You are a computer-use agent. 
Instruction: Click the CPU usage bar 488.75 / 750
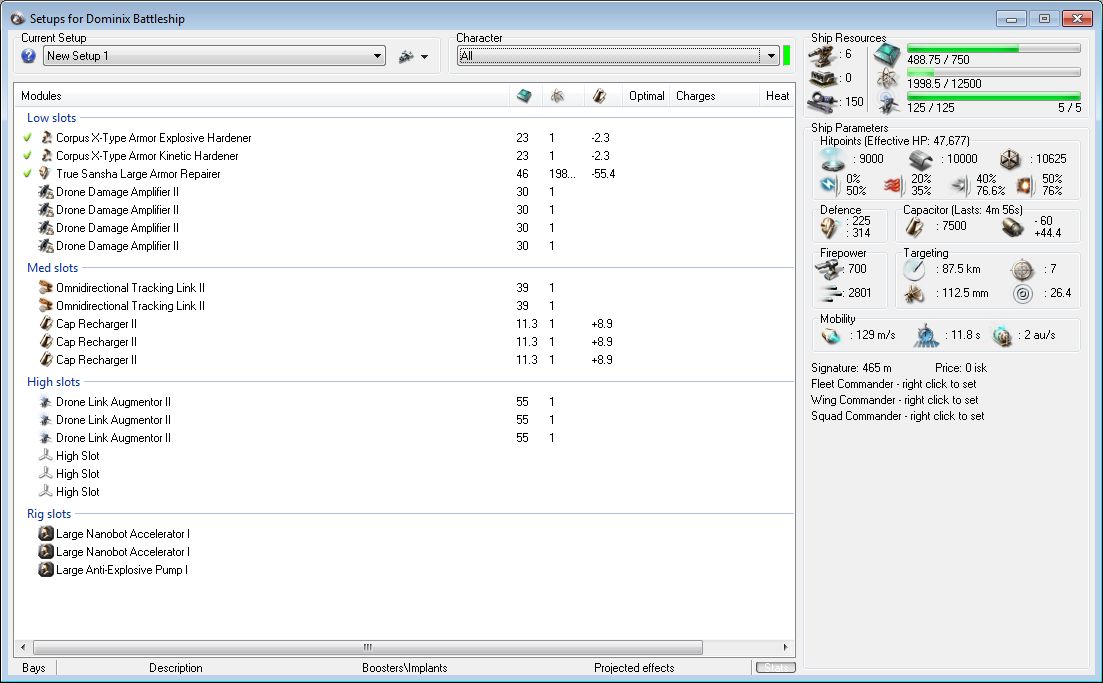coord(993,49)
